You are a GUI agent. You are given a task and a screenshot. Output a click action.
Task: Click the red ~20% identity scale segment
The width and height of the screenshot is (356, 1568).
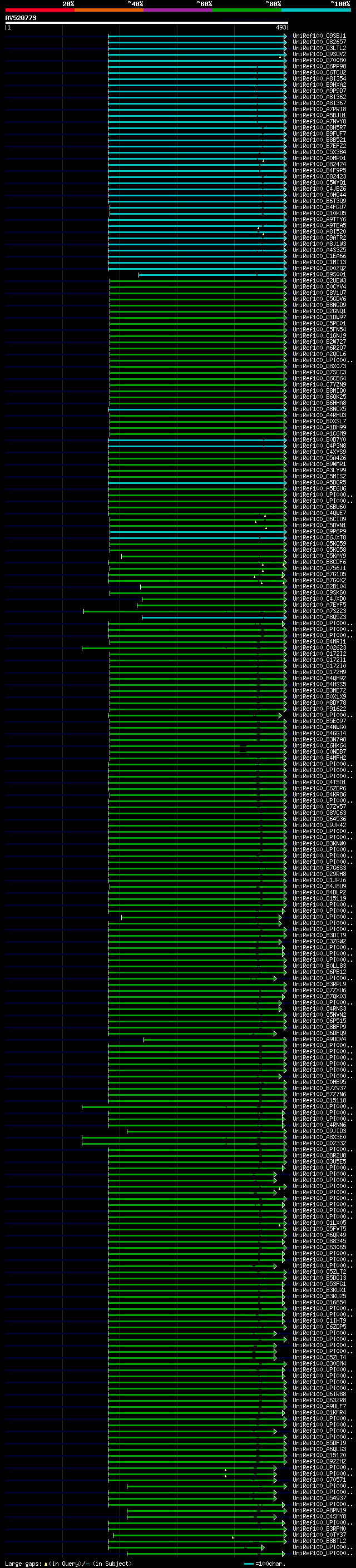[x=39, y=10]
